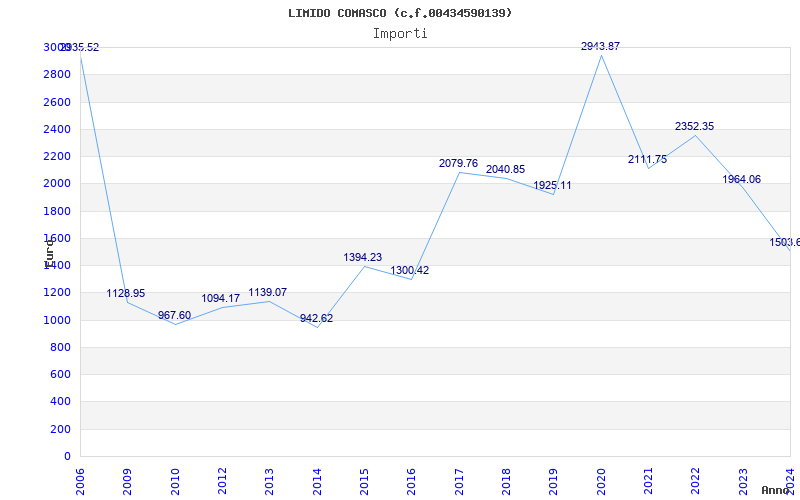Click the y-axis value 200
This screenshot has width=800, height=500.
tap(60, 430)
